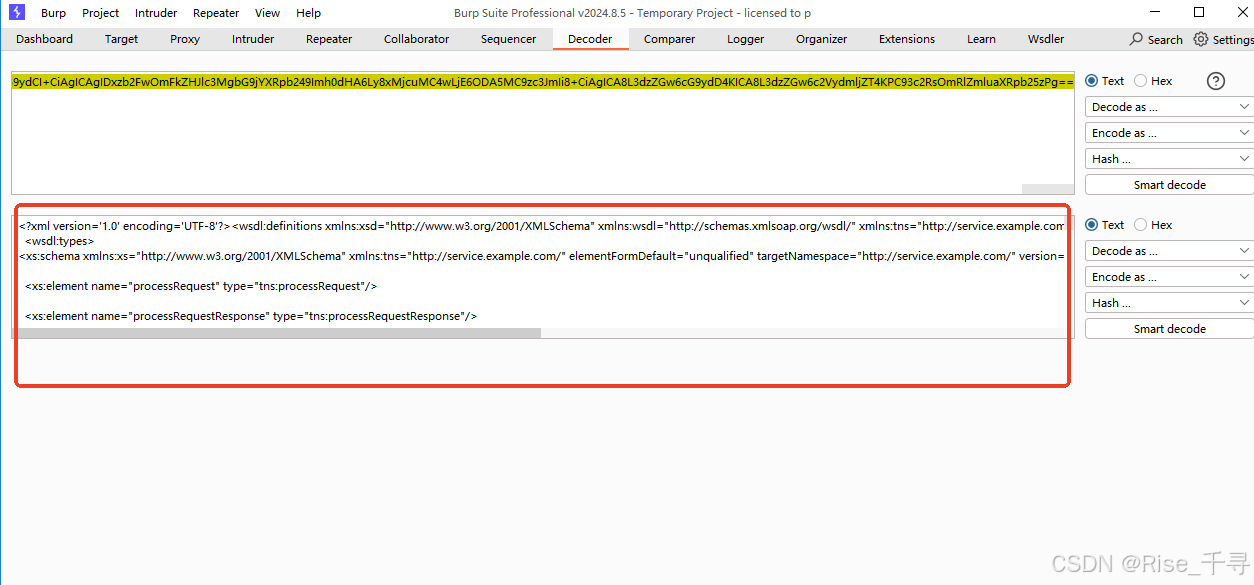Expand the top 'Hash ...' dropdown
This screenshot has height=585, width=1254.
coord(1169,159)
